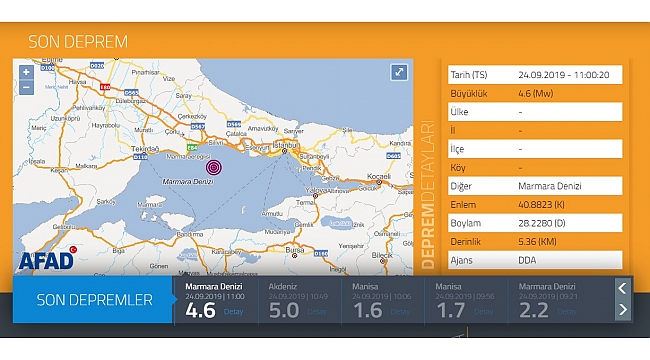
Task: Click the Ajans value DDA
Action: [527, 260]
